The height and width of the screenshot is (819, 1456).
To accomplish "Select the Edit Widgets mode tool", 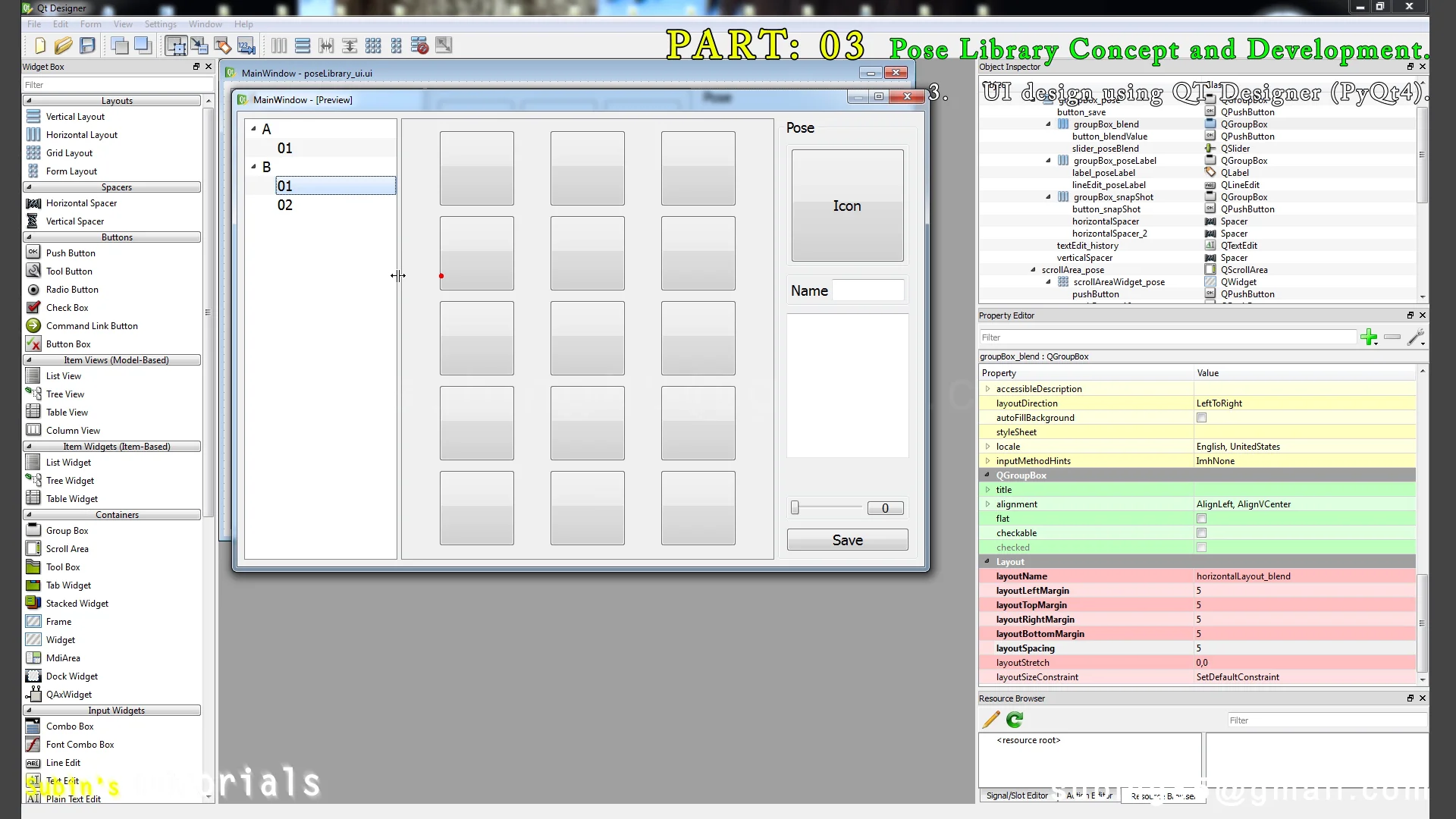I will (175, 45).
